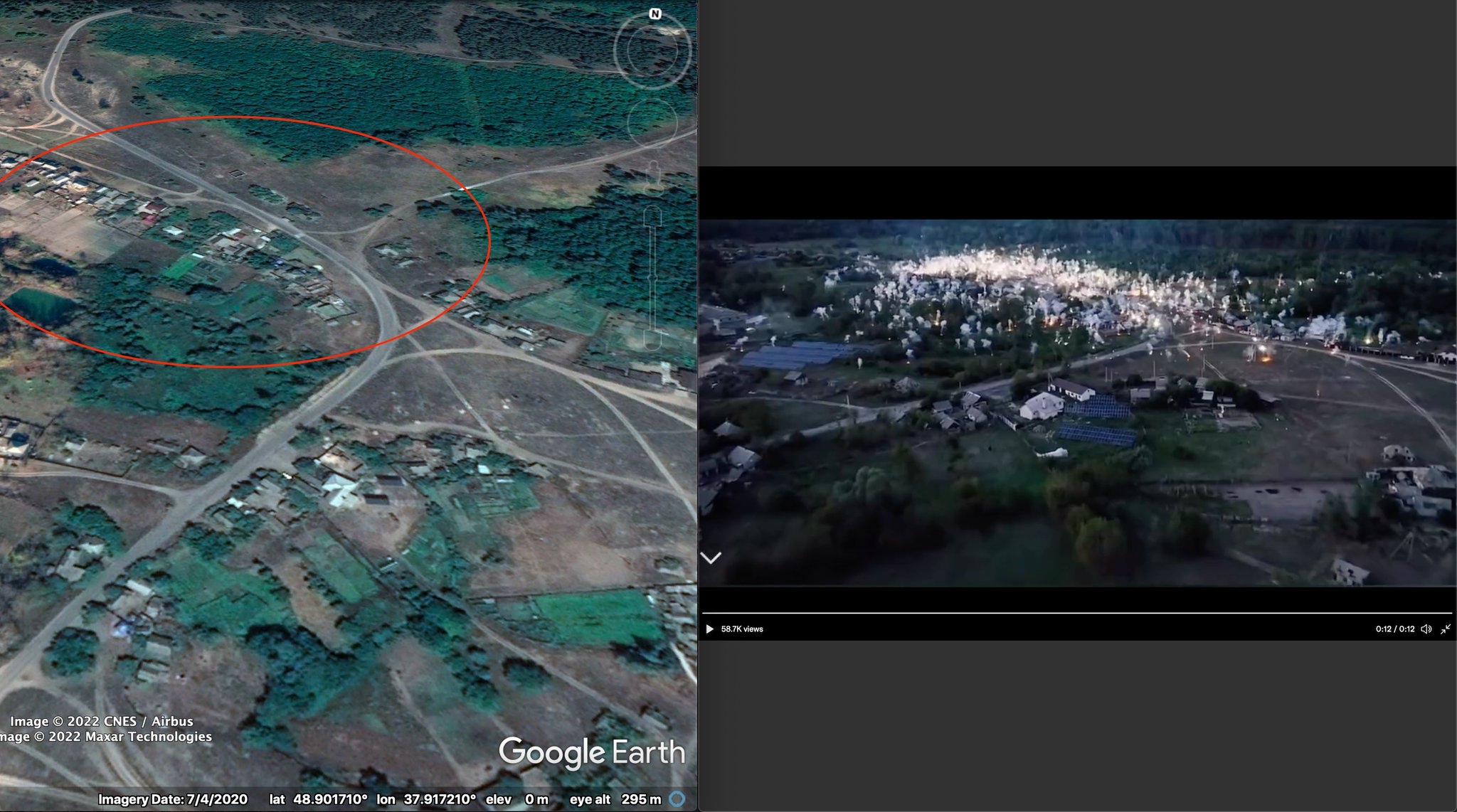Click the Imagery Date 7/4/2020 label

point(173,799)
